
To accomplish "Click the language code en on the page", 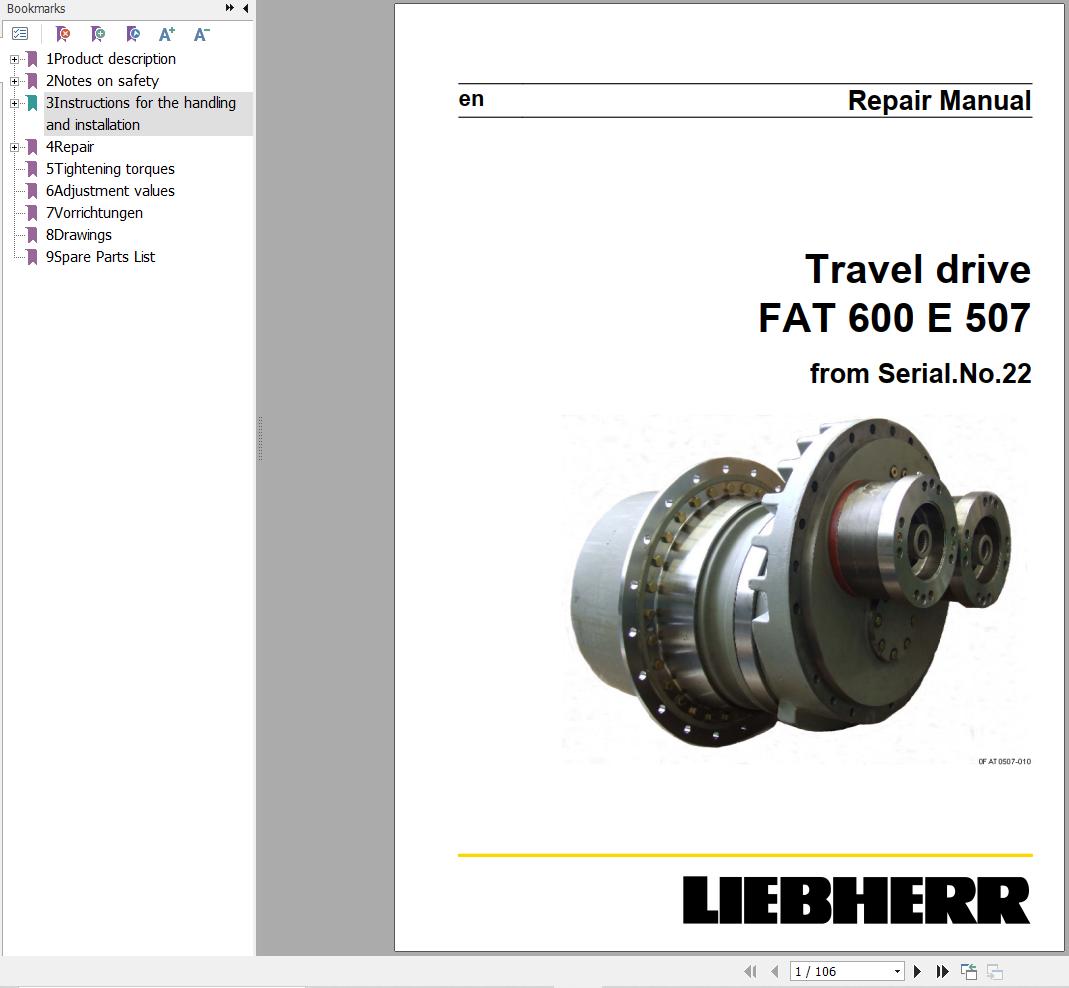I will [x=471, y=99].
